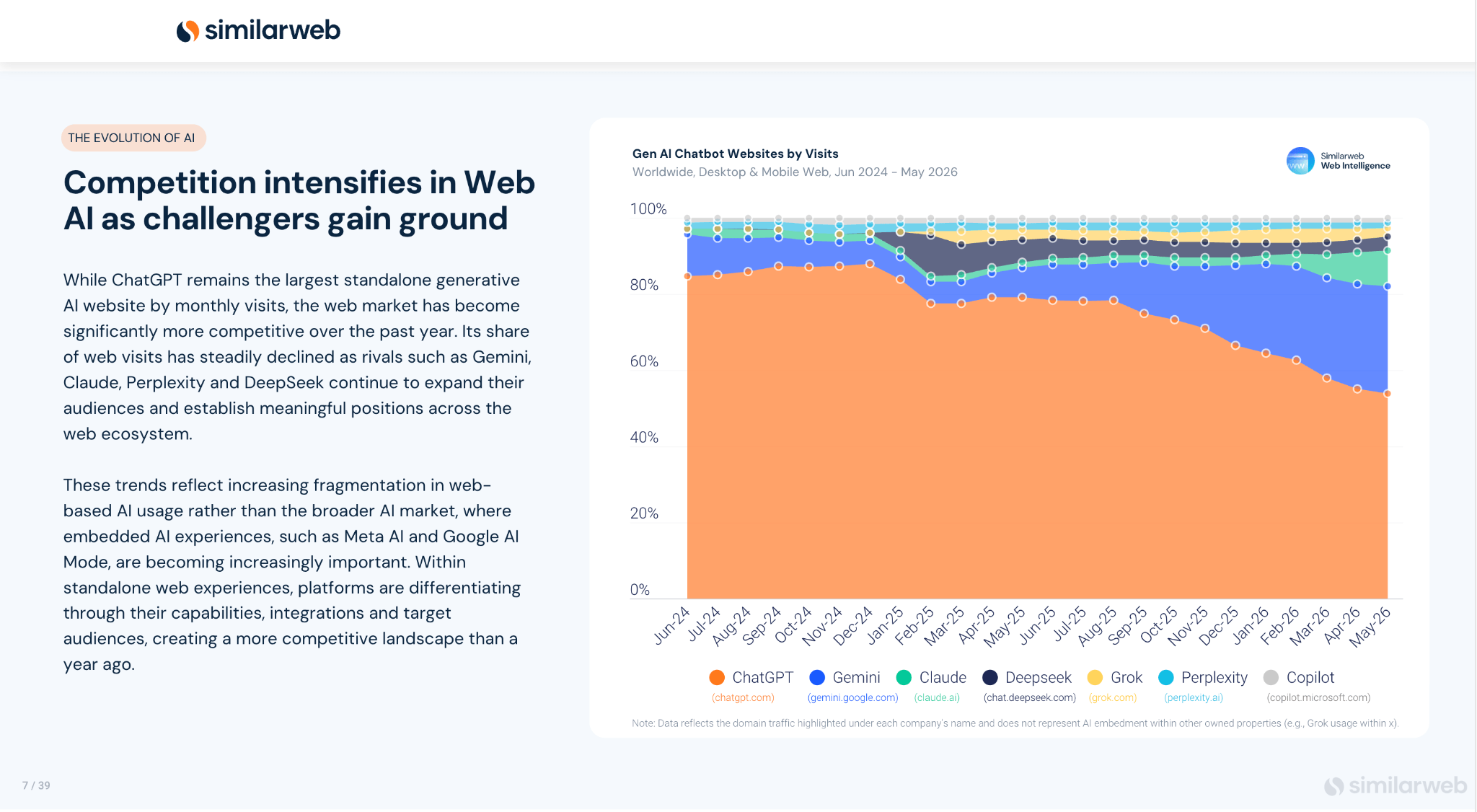Click the May-26 ChatGPT data point

[x=1387, y=394]
